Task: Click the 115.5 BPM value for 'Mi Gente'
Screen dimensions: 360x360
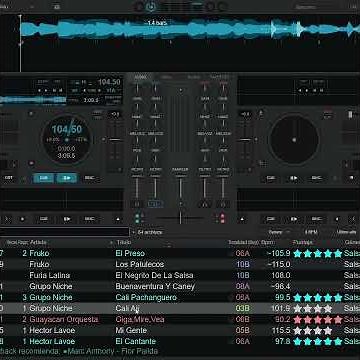Action: click(281, 330)
